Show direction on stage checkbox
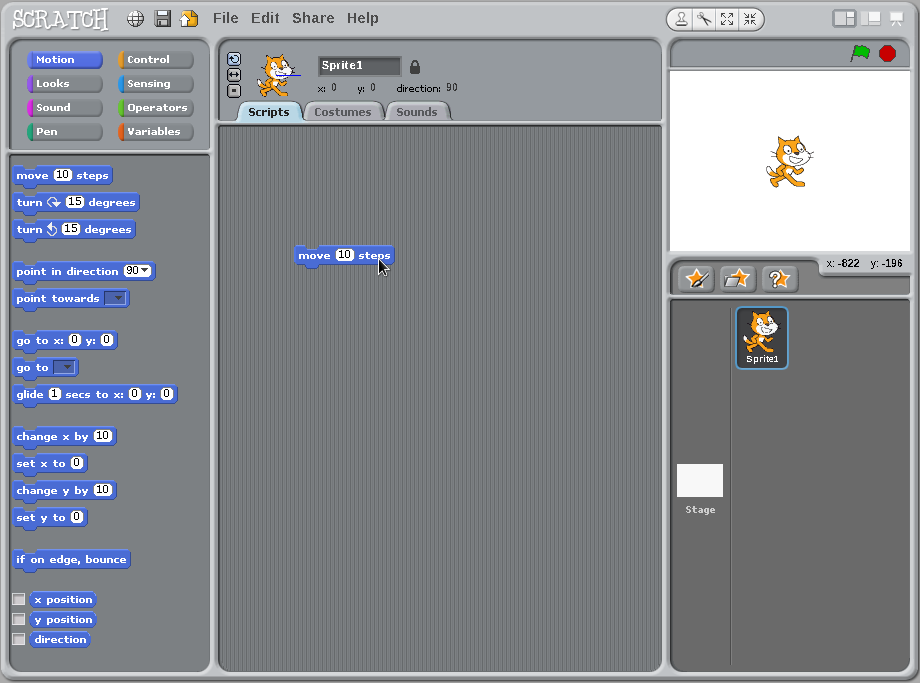Screen dimensions: 920x683 click(19, 639)
